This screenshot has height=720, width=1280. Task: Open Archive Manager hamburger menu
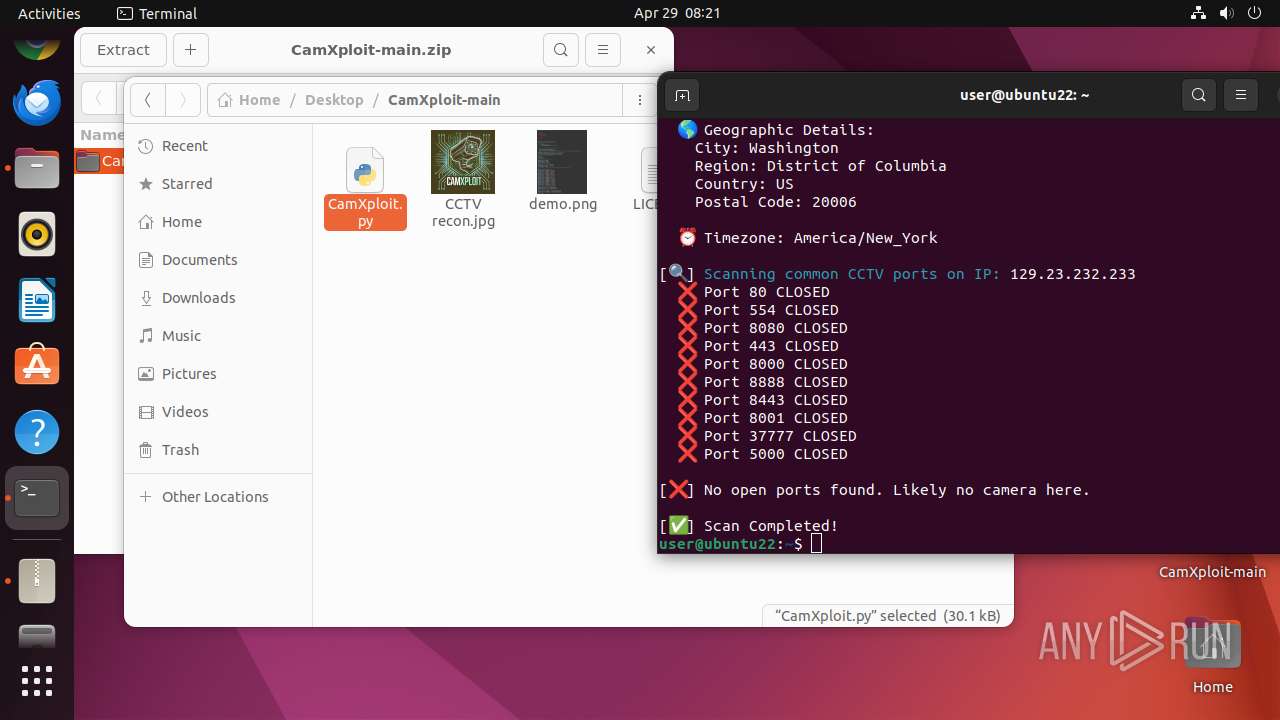tap(602, 50)
